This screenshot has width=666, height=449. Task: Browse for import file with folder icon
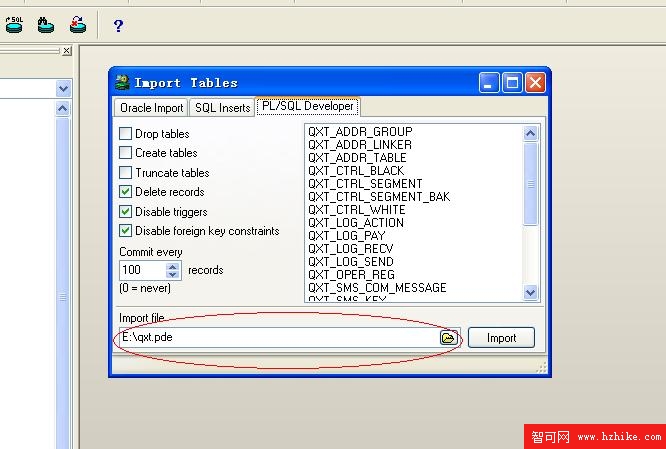[448, 338]
